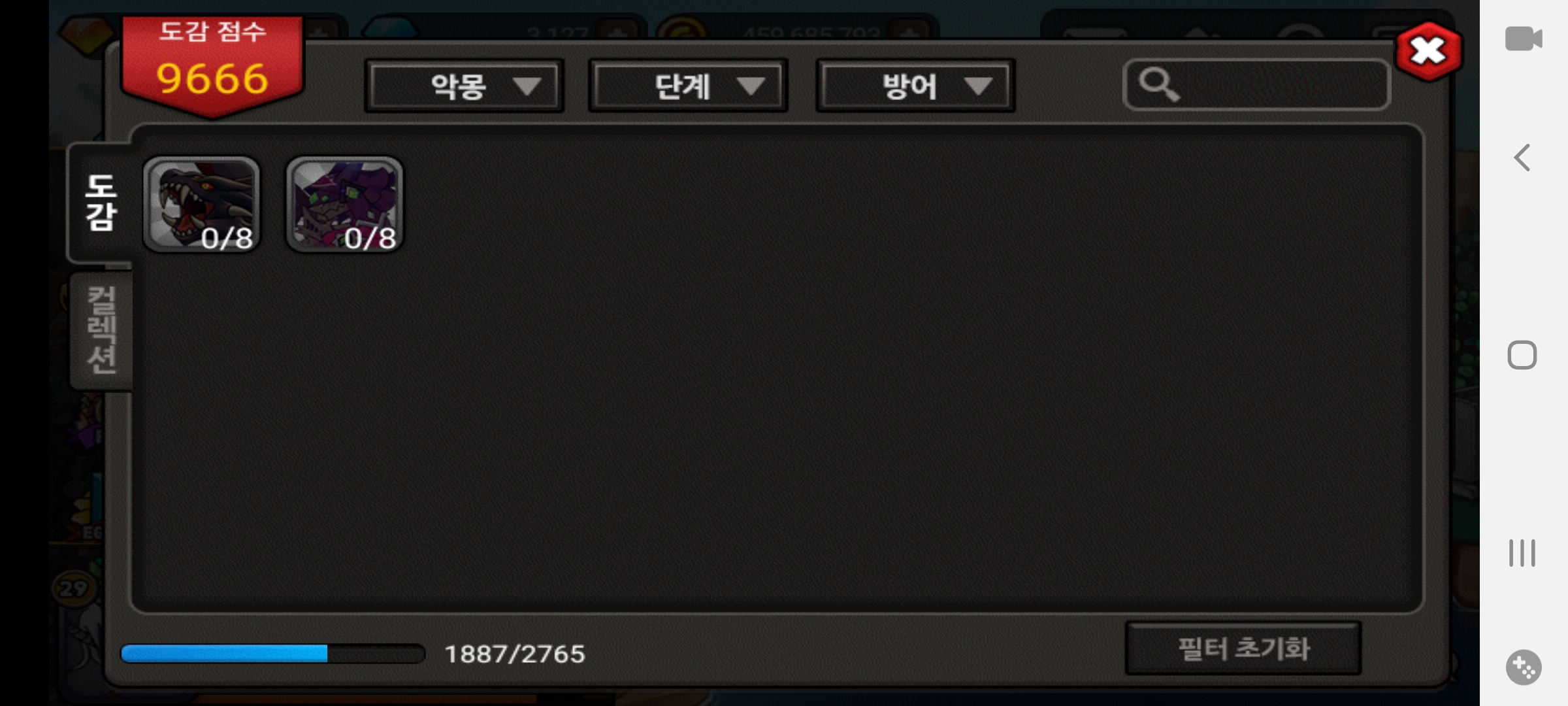Close the encyclopedia with the red X

[1428, 51]
